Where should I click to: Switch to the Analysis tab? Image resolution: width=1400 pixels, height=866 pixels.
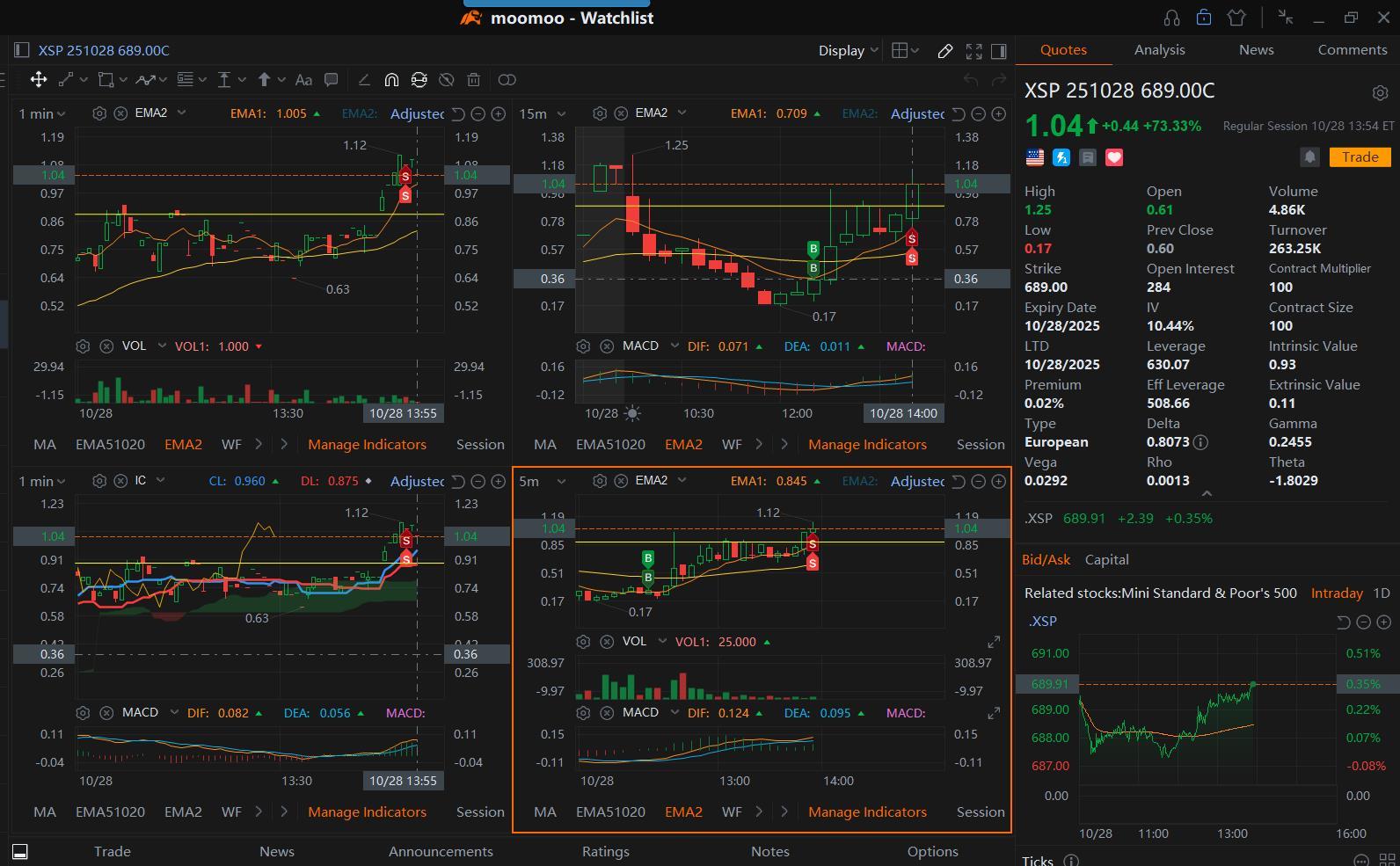[x=1159, y=50]
